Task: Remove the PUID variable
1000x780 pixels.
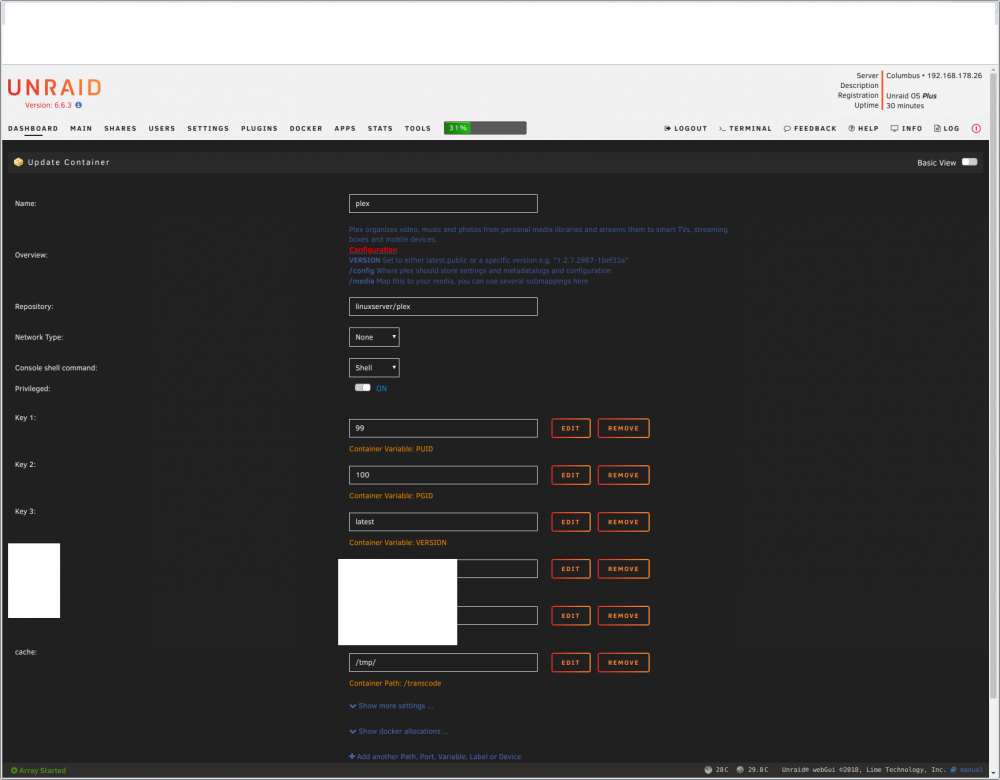Action: [x=624, y=429]
